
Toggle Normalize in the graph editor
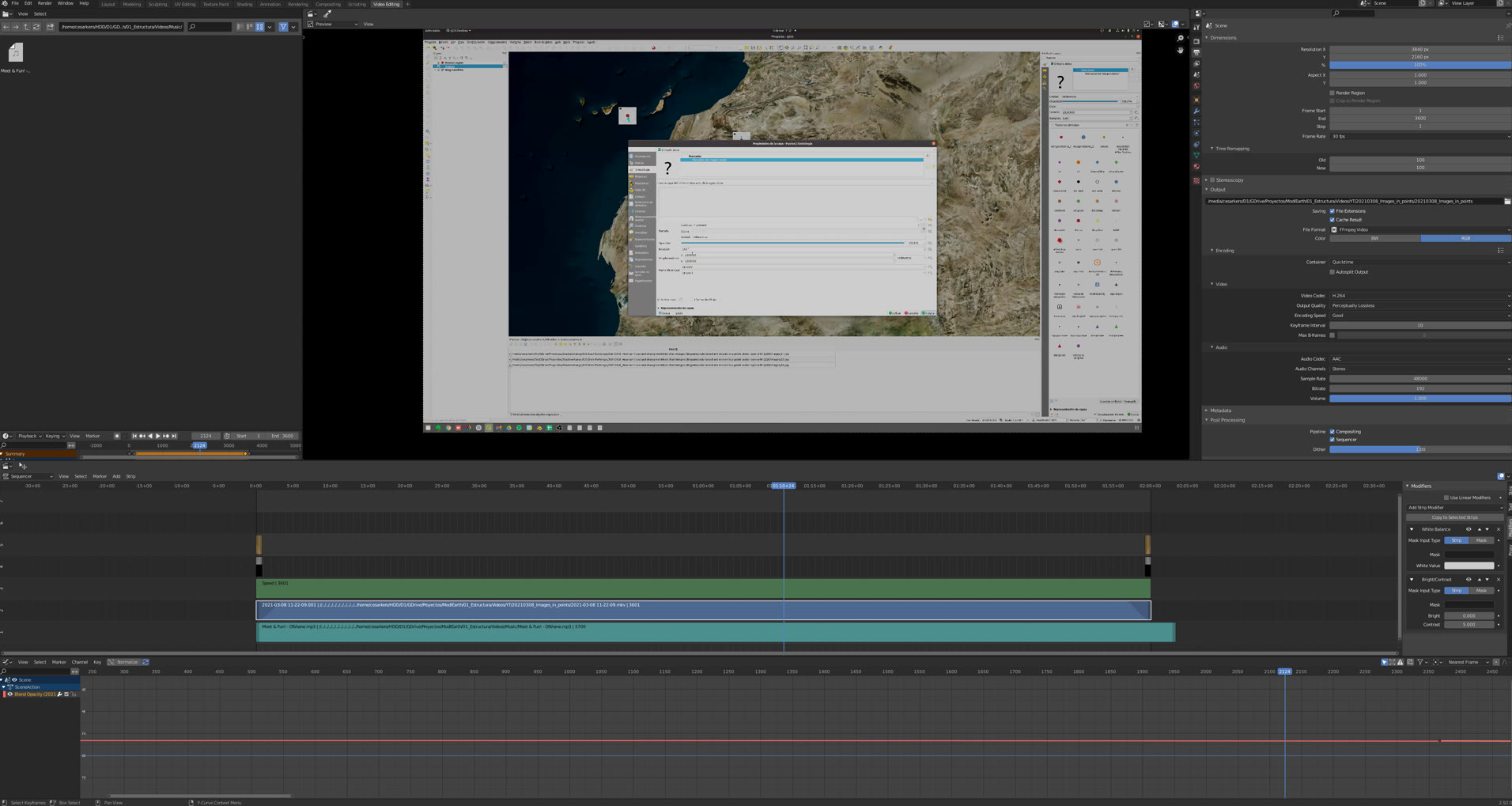[123, 662]
